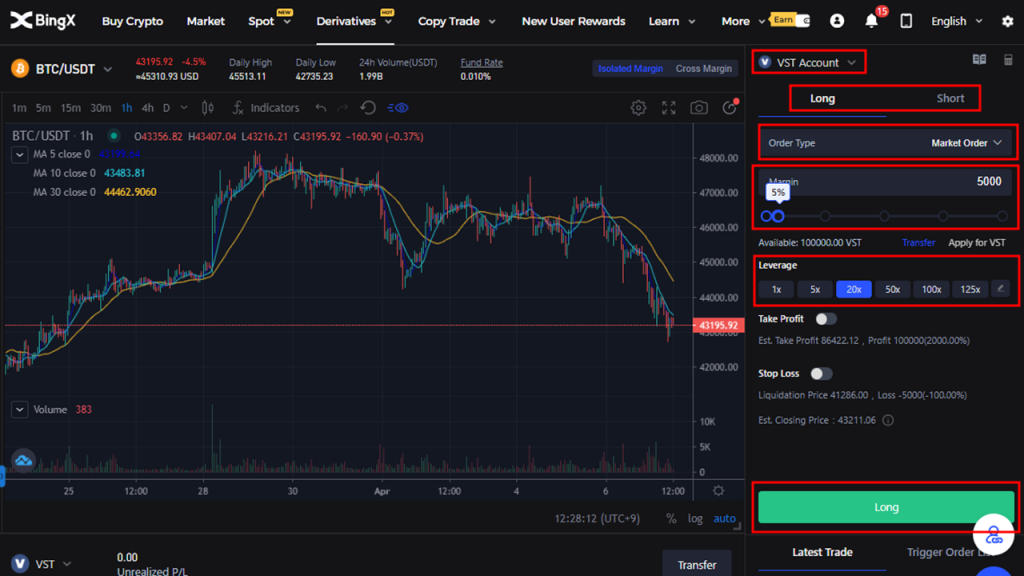This screenshot has height=576, width=1024.
Task: Click the green Long order button
Action: tap(886, 507)
